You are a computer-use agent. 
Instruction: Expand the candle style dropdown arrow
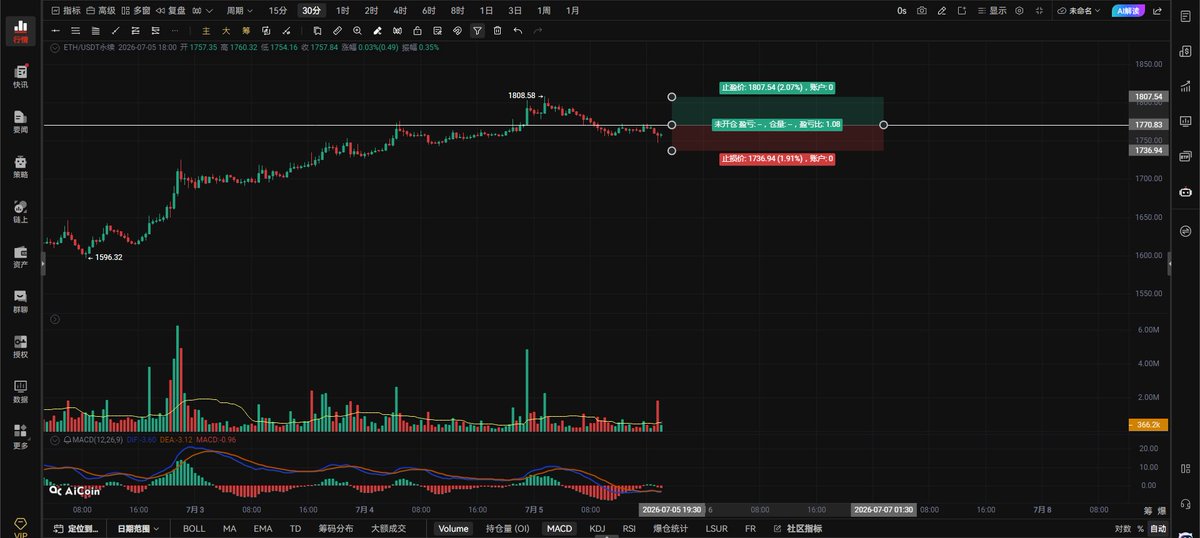pyautogui.click(x=209, y=11)
